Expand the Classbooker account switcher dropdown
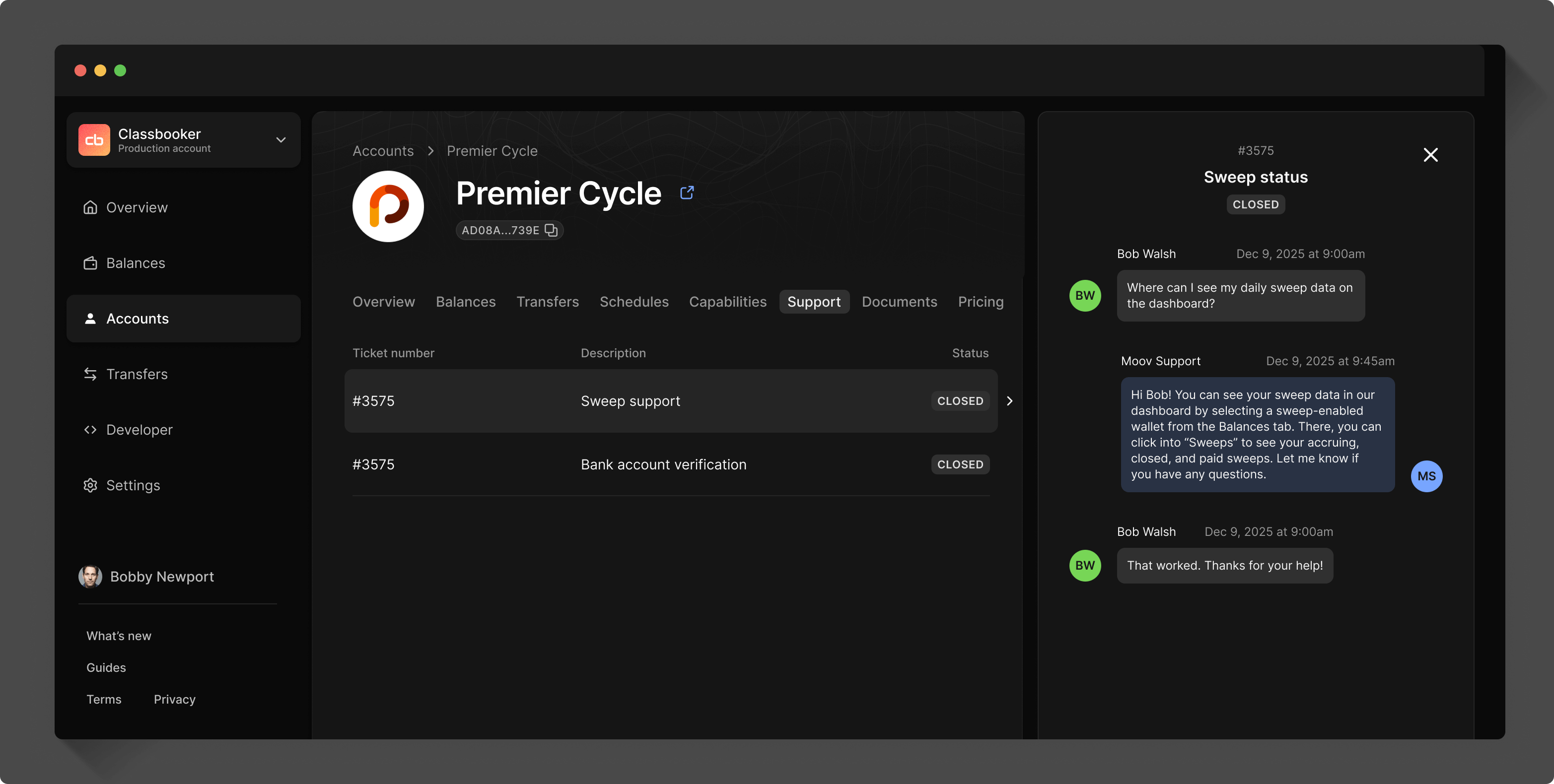This screenshot has height=784, width=1554. (x=281, y=140)
